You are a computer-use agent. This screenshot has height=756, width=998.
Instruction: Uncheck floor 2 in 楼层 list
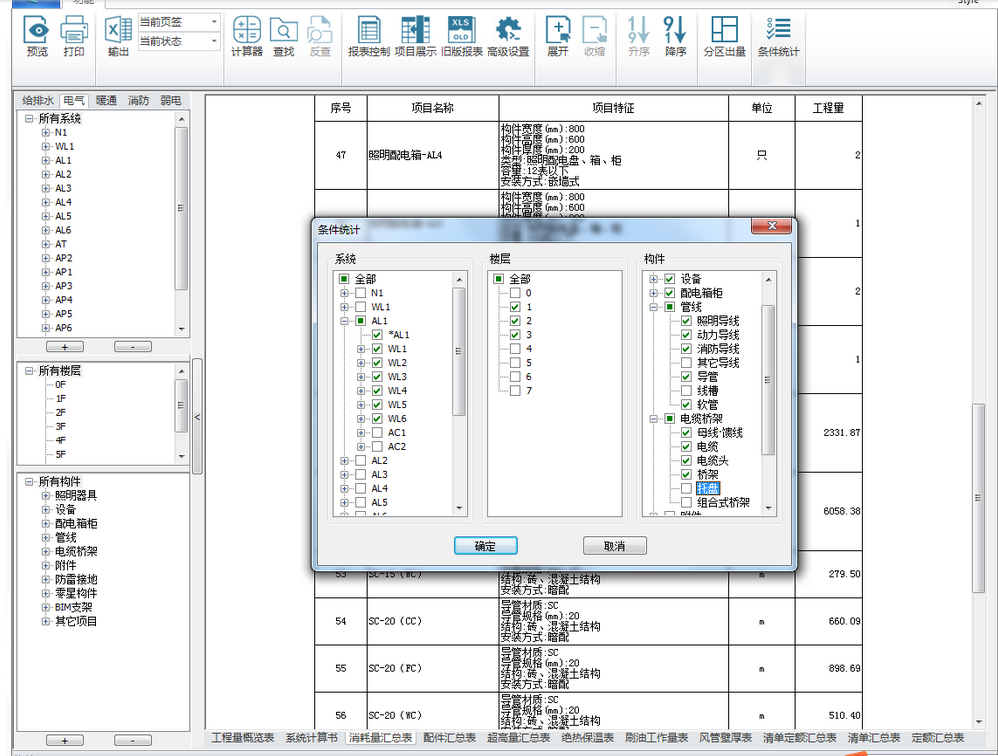tap(515, 321)
